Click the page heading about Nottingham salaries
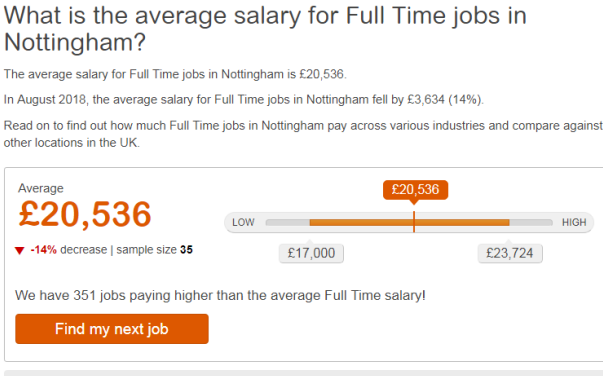 265,29
